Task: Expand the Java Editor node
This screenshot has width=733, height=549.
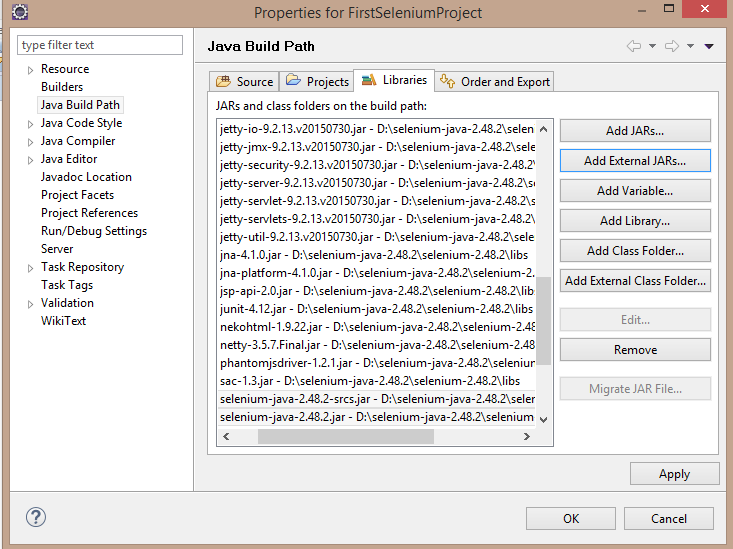Action: (x=30, y=160)
